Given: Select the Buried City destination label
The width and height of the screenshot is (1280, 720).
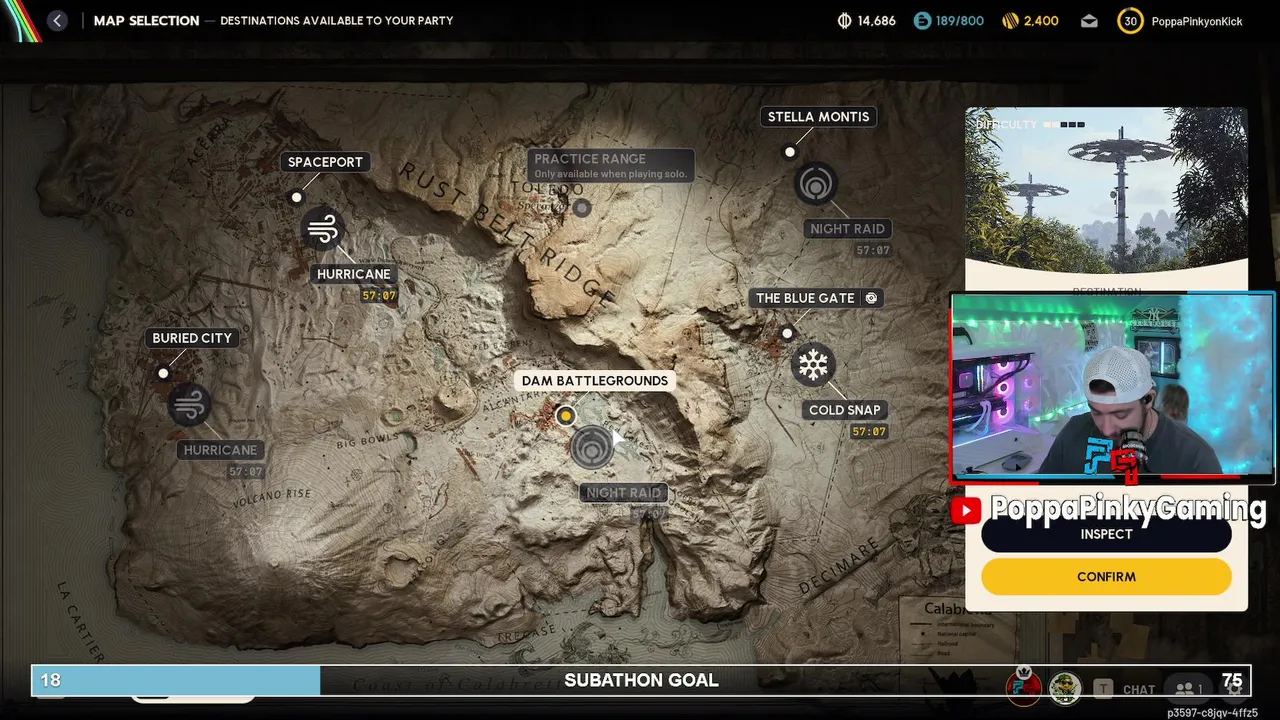Looking at the screenshot, I should tap(192, 338).
